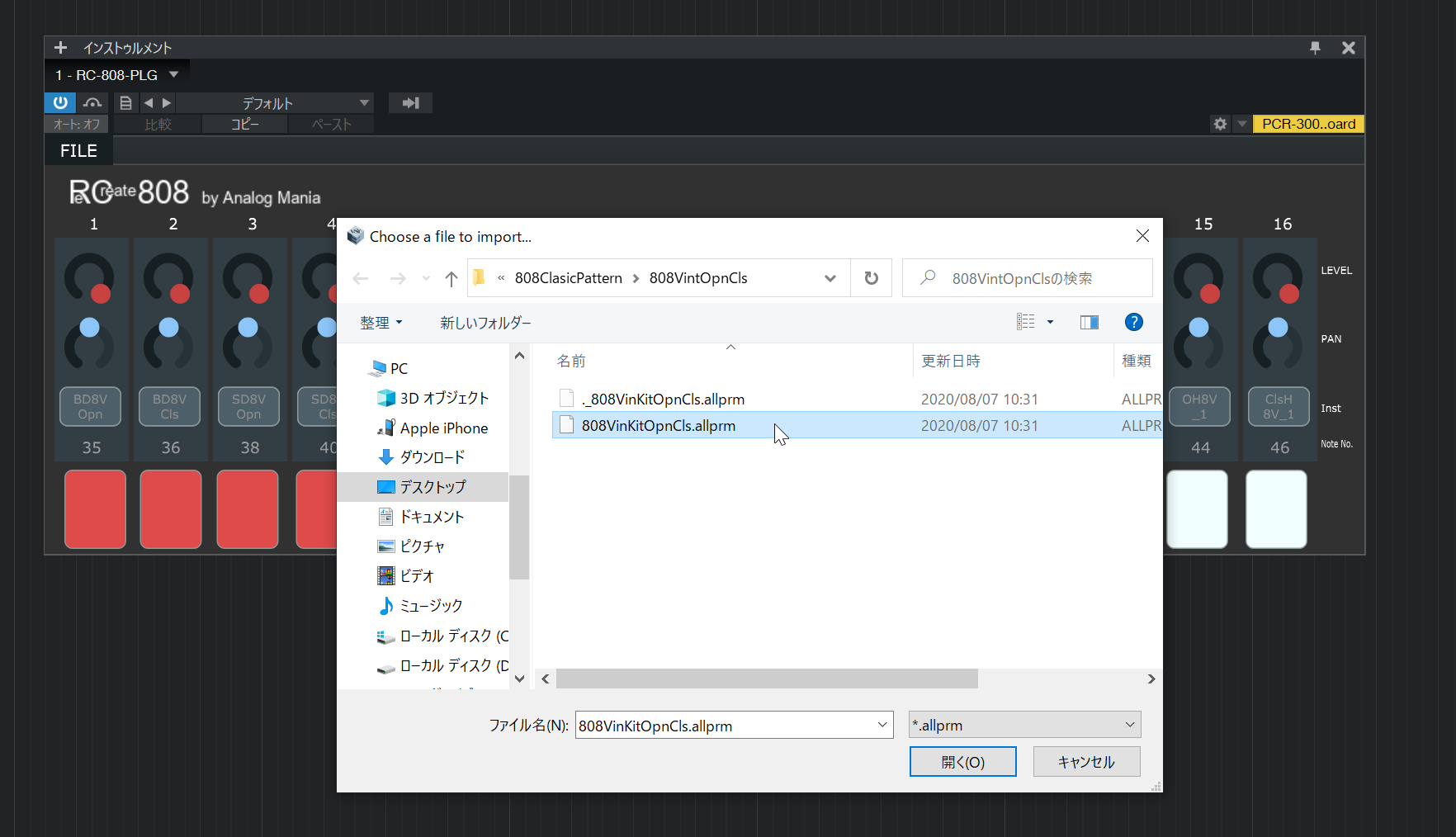This screenshot has width=1456, height=837.
Task: Select the ClsH 8V_1 instrument button
Action: click(x=1278, y=406)
